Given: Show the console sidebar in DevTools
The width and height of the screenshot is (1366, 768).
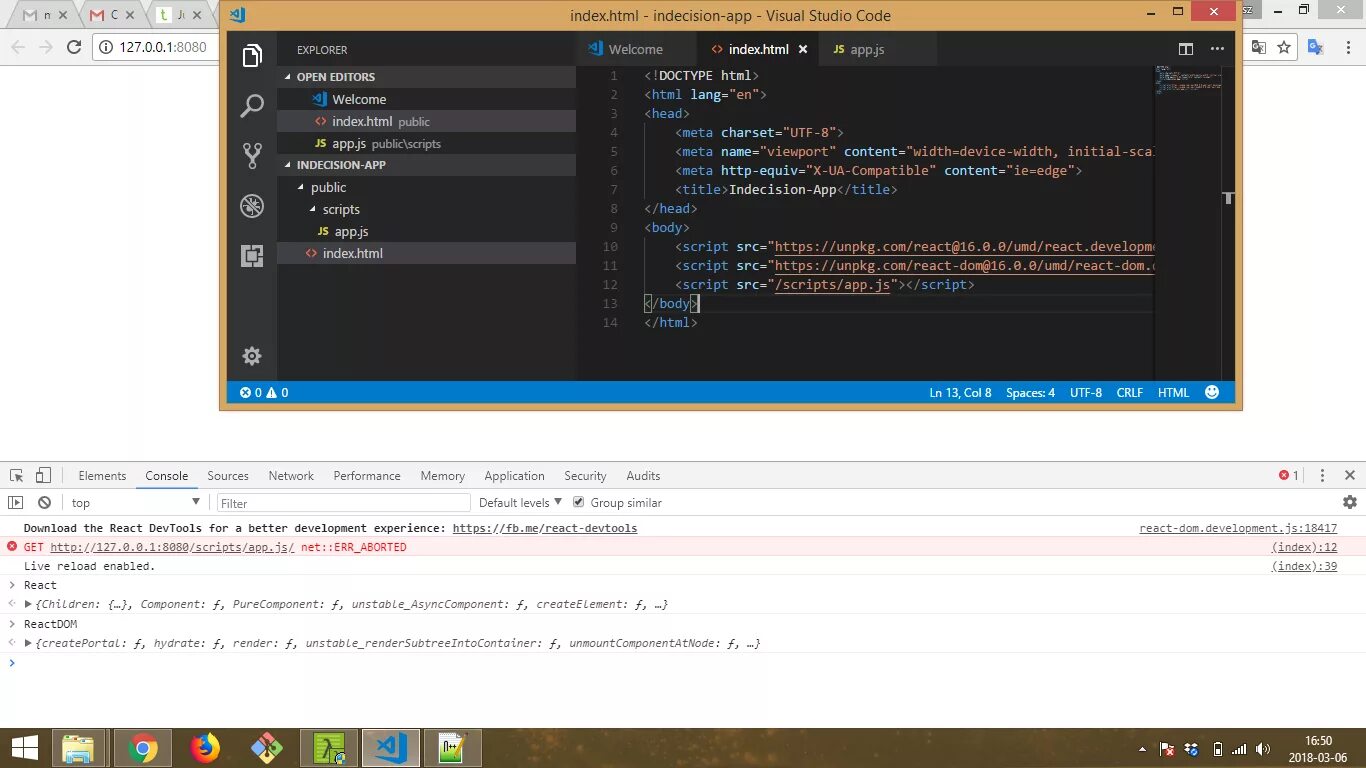Looking at the screenshot, I should click(x=16, y=502).
